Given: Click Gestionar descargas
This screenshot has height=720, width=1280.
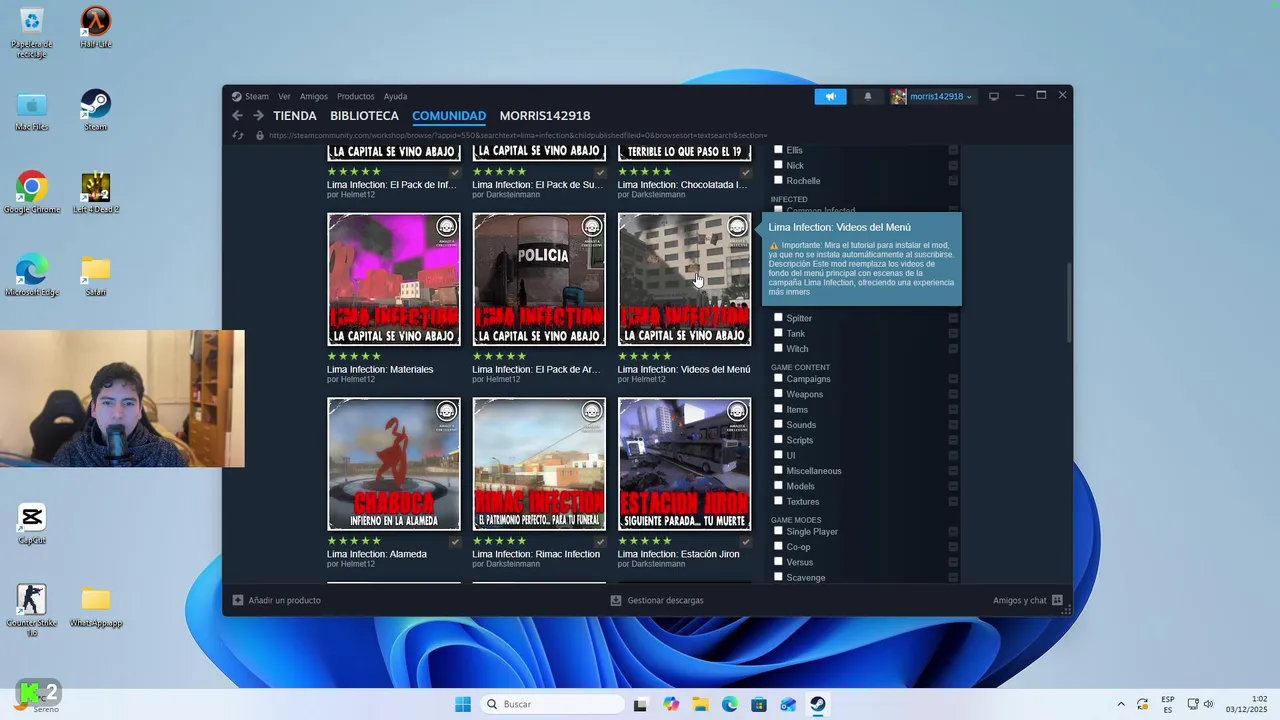Looking at the screenshot, I should tap(665, 600).
